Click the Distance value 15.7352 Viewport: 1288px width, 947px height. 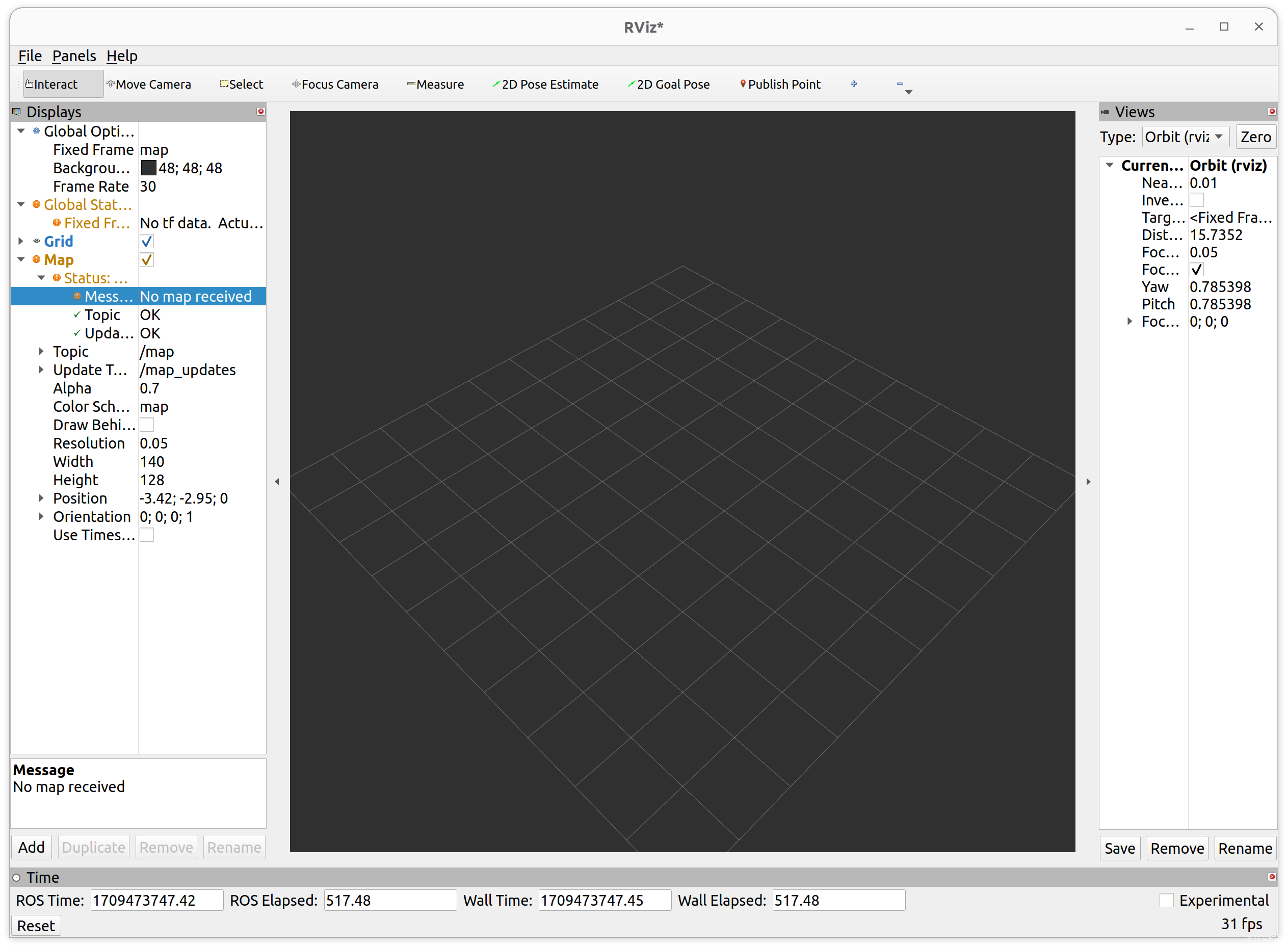tap(1216, 234)
